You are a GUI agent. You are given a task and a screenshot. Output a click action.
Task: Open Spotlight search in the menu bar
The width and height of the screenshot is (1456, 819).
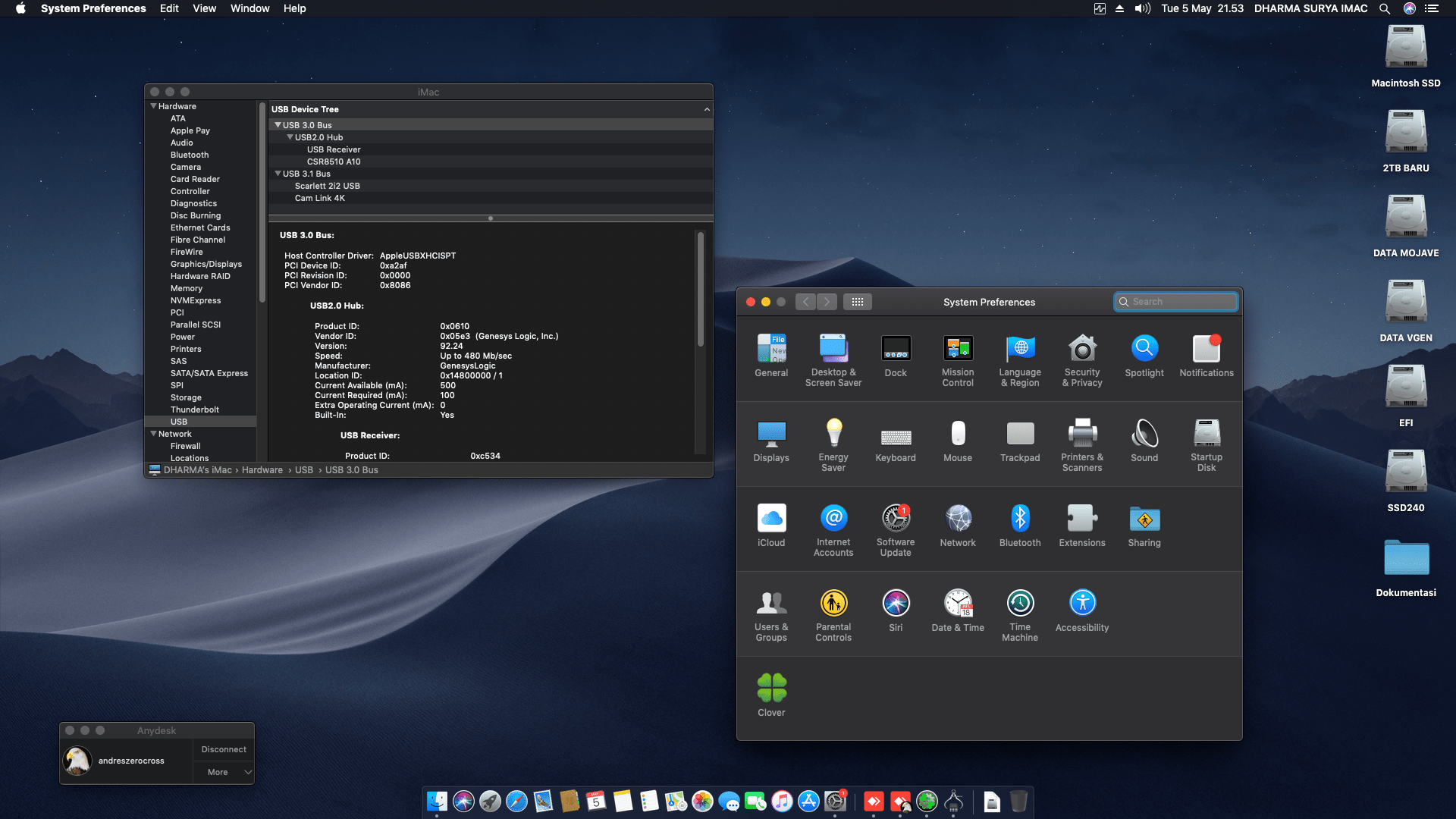1385,8
